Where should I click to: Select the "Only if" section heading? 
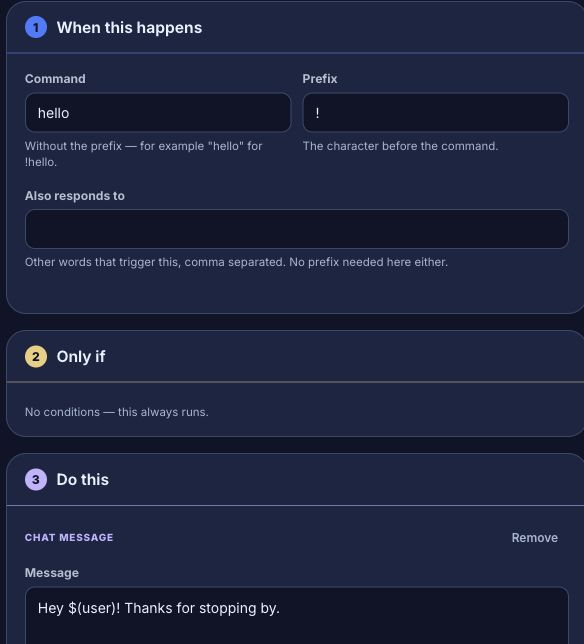pos(81,356)
